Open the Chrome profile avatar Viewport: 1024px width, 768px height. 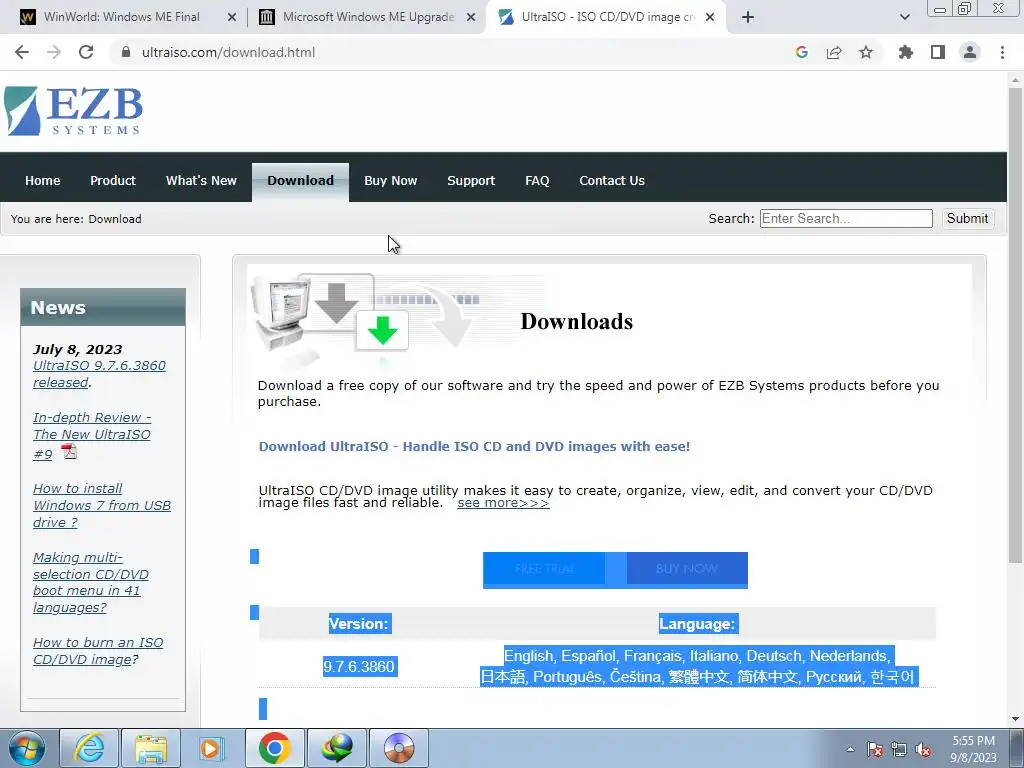click(x=970, y=52)
